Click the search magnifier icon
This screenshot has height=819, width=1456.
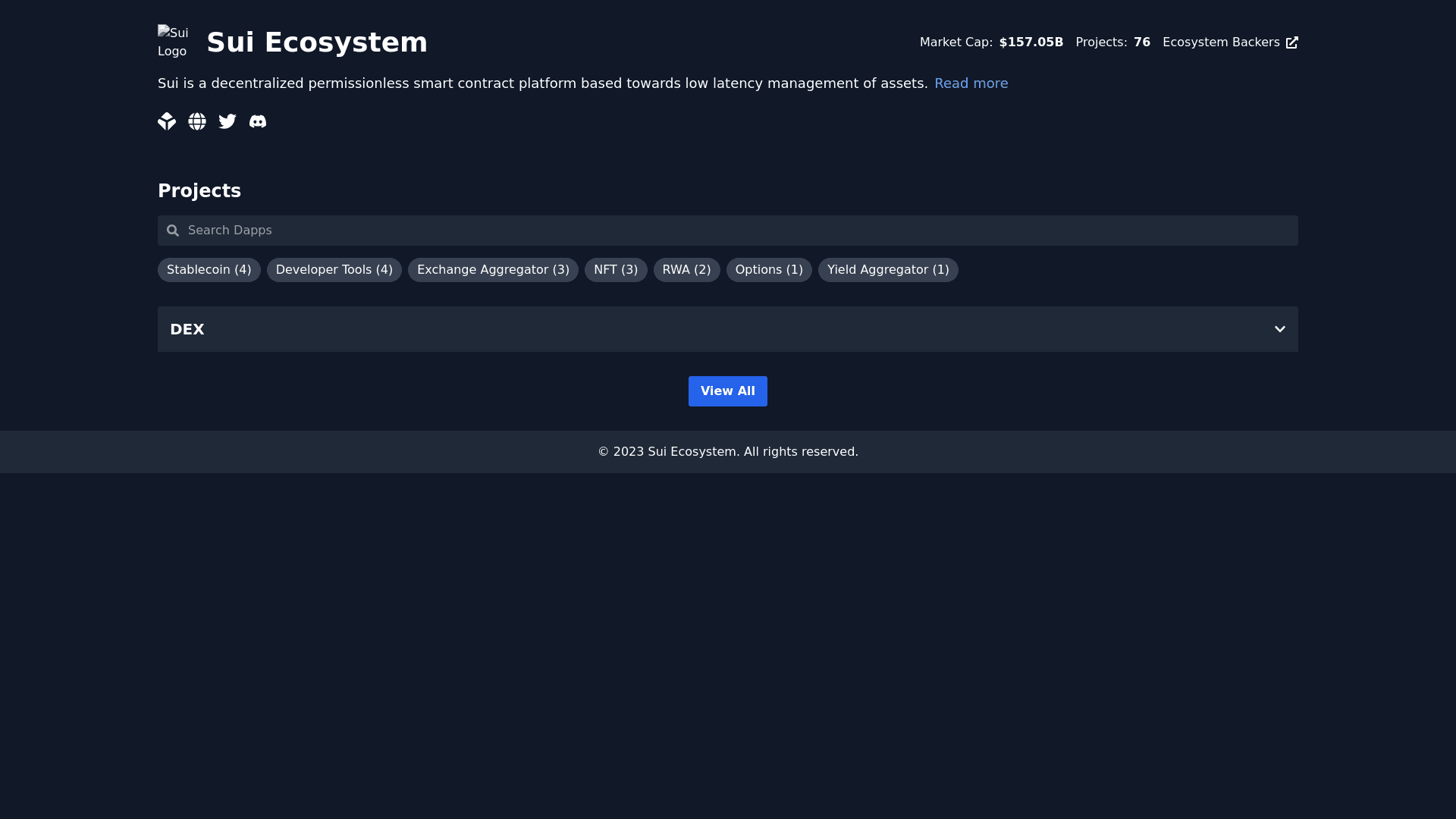coord(173,231)
